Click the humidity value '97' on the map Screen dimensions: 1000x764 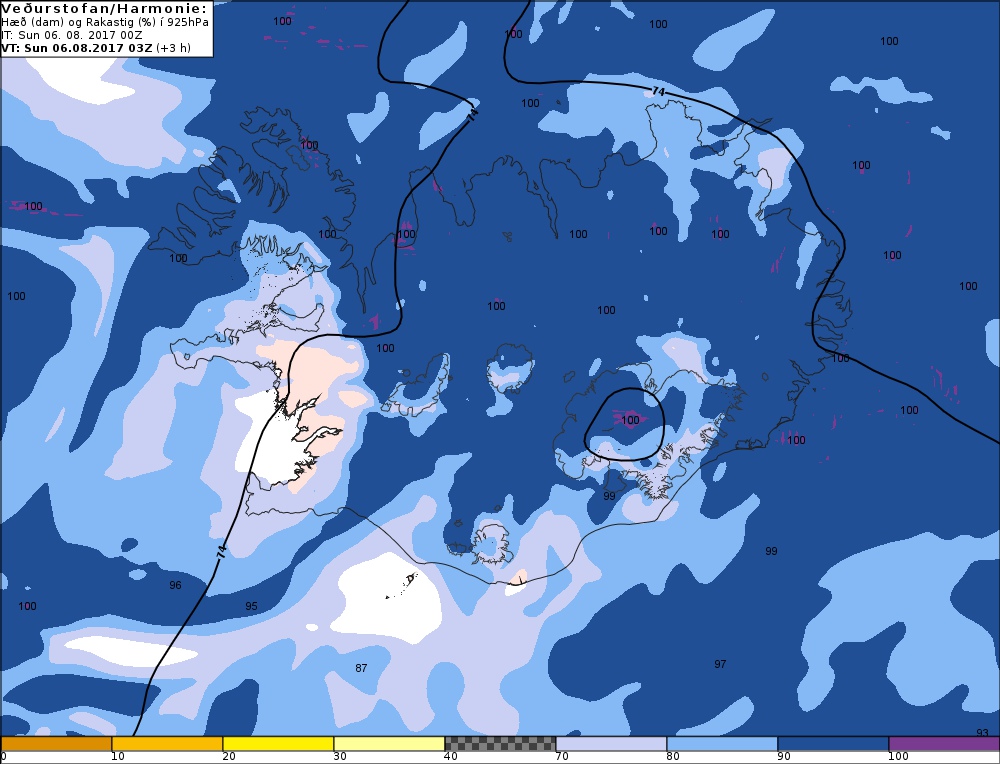[x=720, y=665]
